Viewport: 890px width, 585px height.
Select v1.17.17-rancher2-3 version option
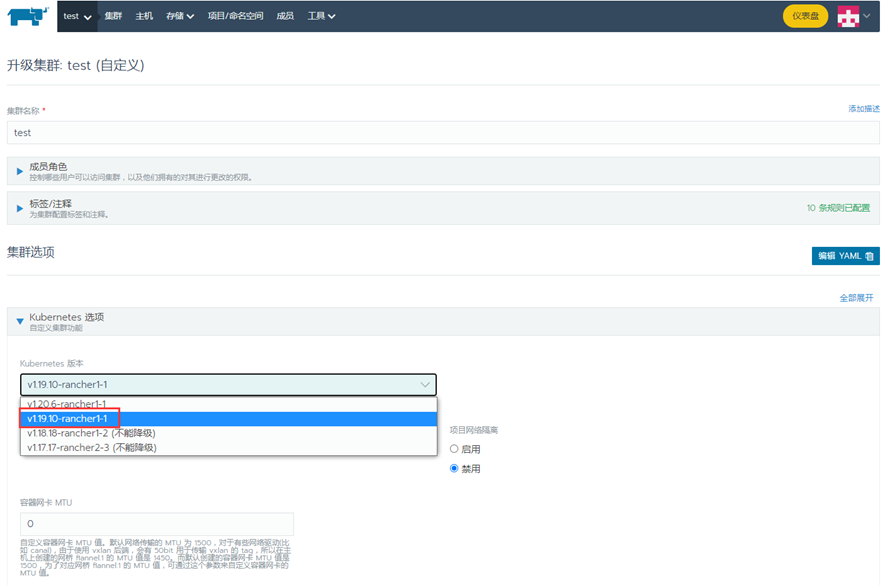click(228, 448)
